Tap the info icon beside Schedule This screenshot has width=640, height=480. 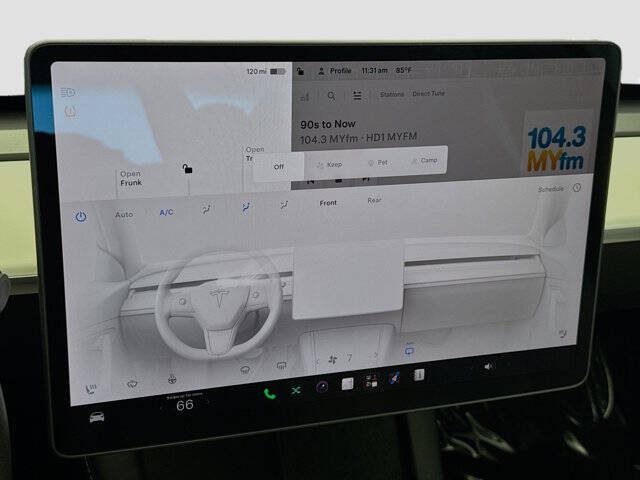pos(577,187)
